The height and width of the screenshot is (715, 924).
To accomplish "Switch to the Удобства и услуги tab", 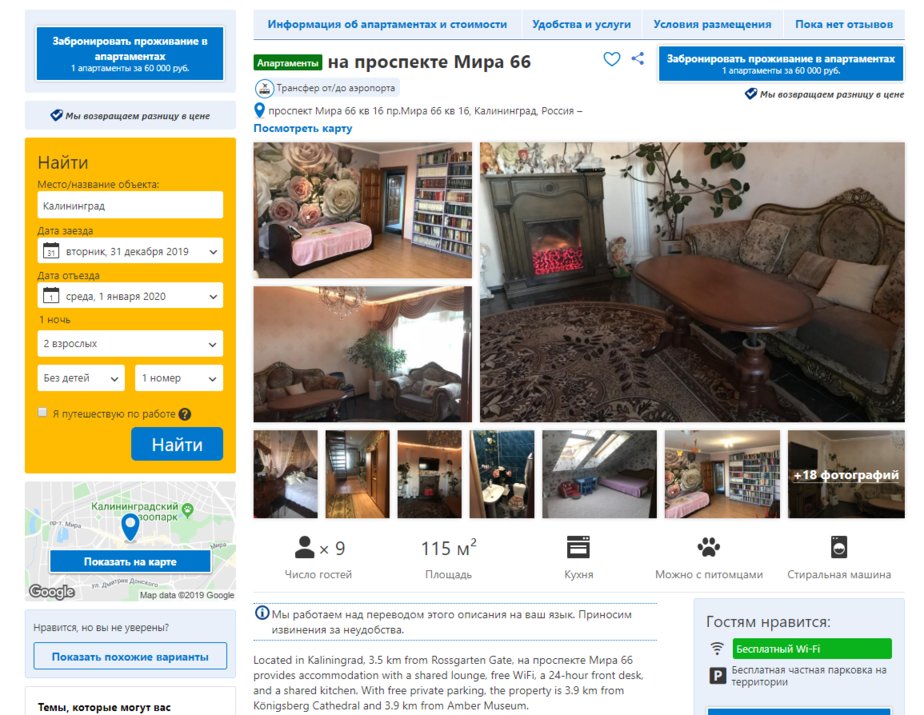I will pos(581,24).
